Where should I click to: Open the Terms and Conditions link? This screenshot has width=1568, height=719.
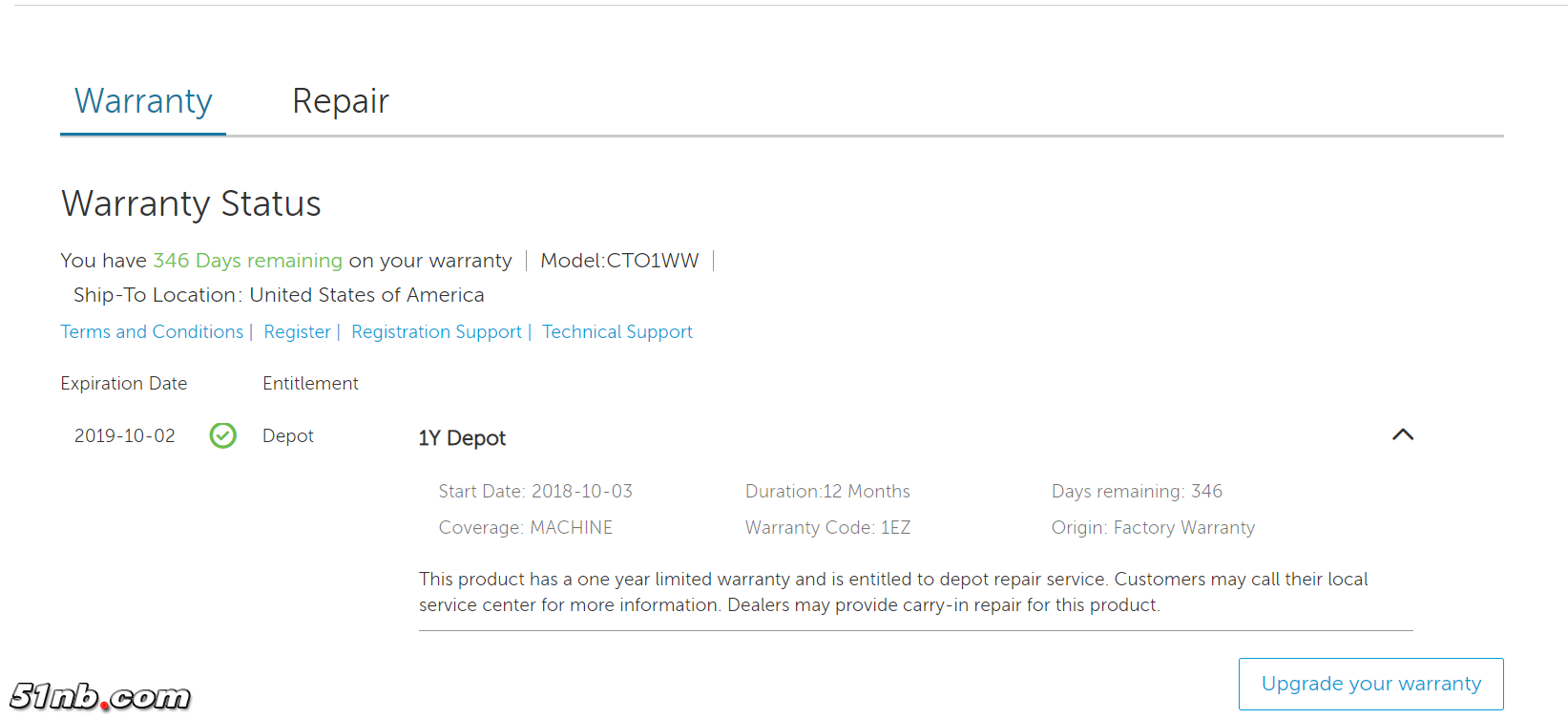coord(152,332)
